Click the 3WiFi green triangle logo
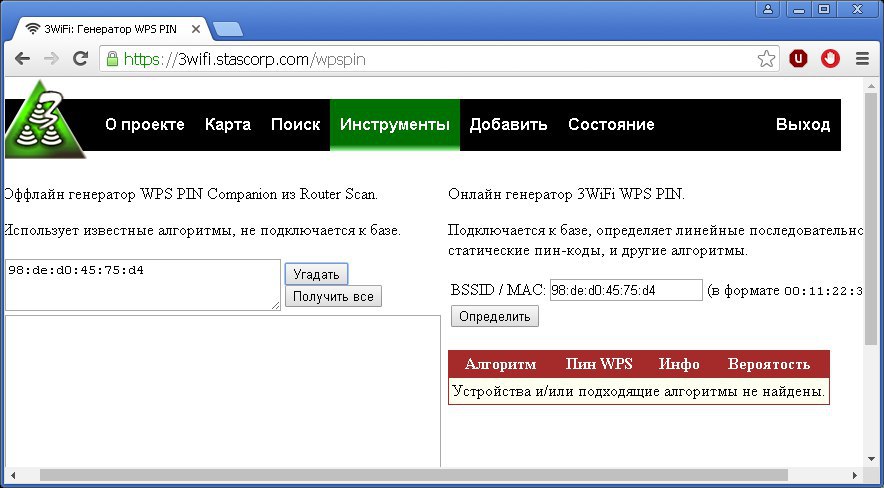The image size is (884, 488). click(44, 120)
